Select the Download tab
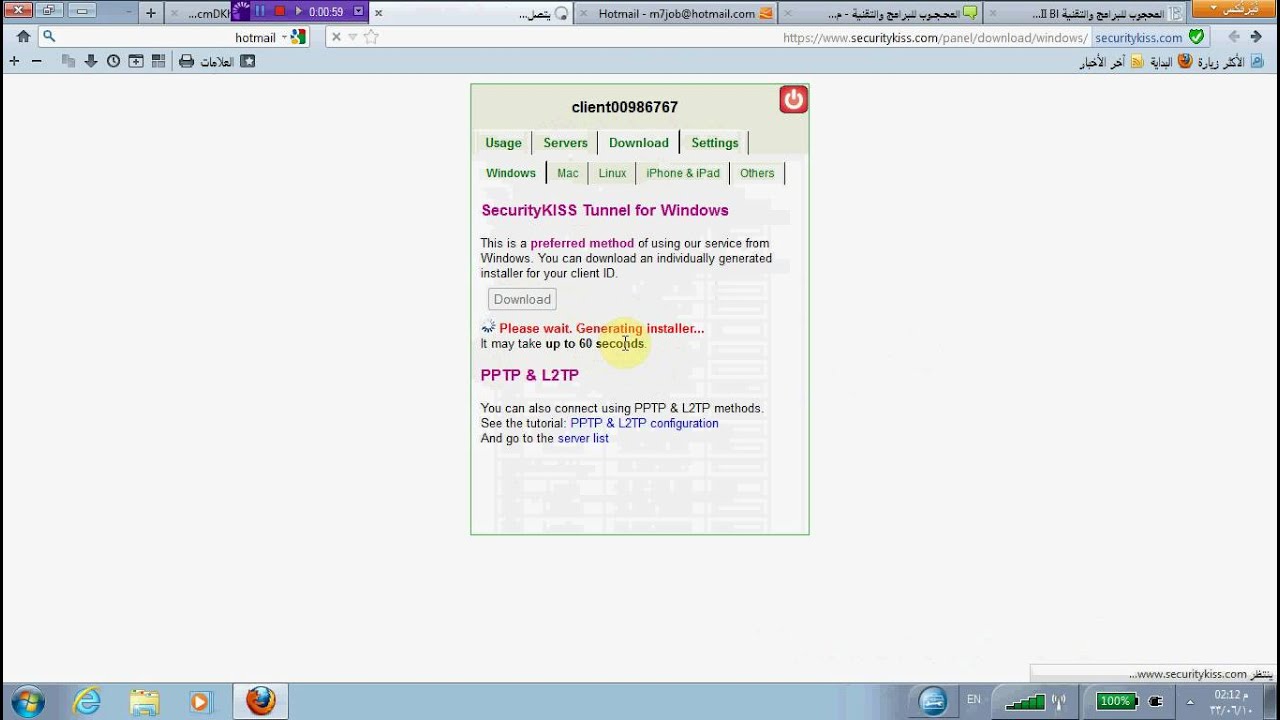Viewport: 1280px width, 720px height. (639, 143)
